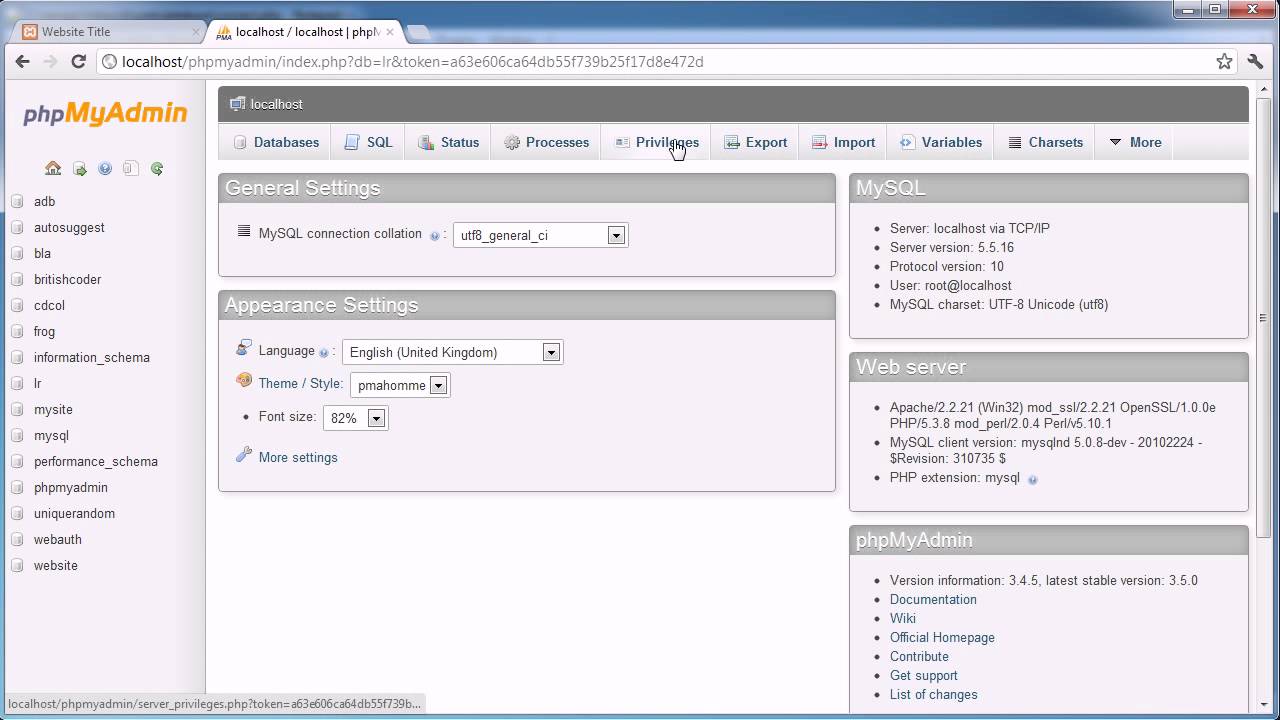Screen dimensions: 1280x720
Task: Switch to the Processes tab
Action: coord(546,142)
